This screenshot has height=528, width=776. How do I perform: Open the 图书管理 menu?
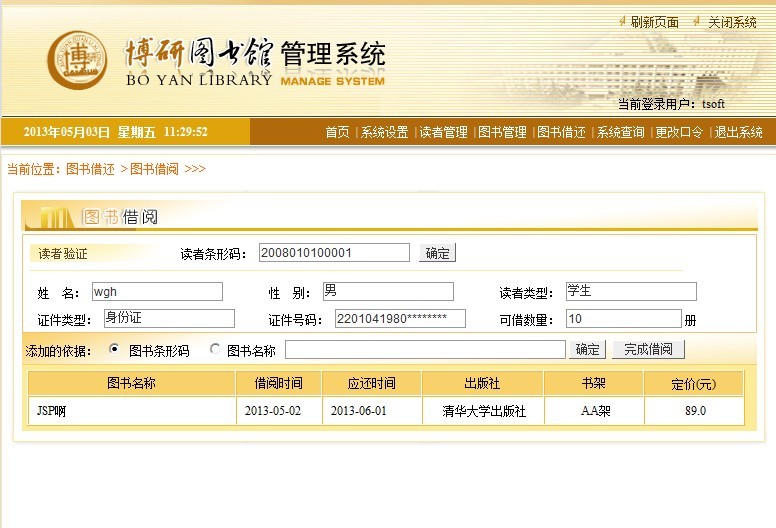tap(502, 132)
